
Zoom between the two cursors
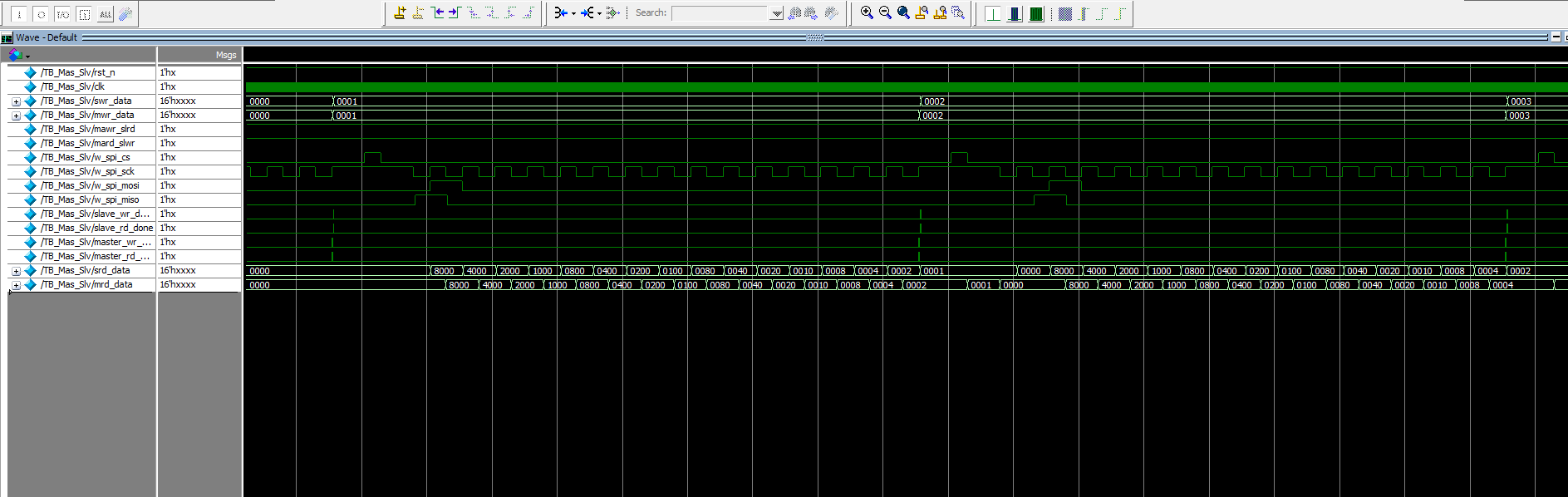click(x=940, y=12)
